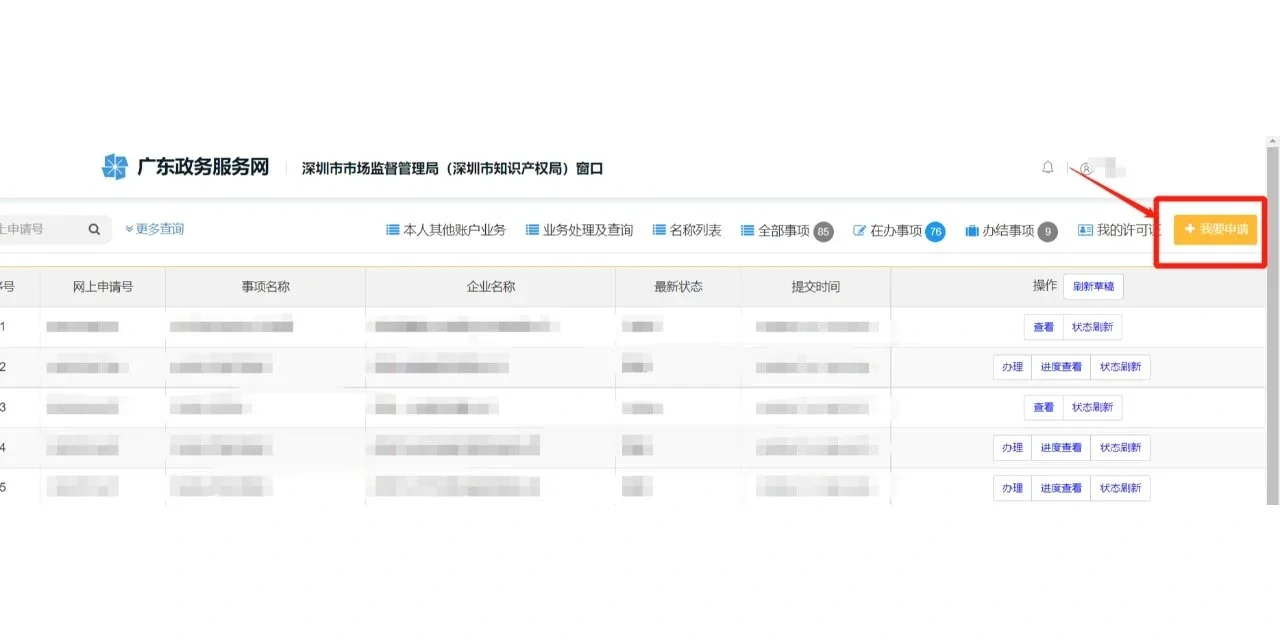This screenshot has width=1280, height=640.
Task: Open the user profile avatar icon
Action: point(1086,169)
